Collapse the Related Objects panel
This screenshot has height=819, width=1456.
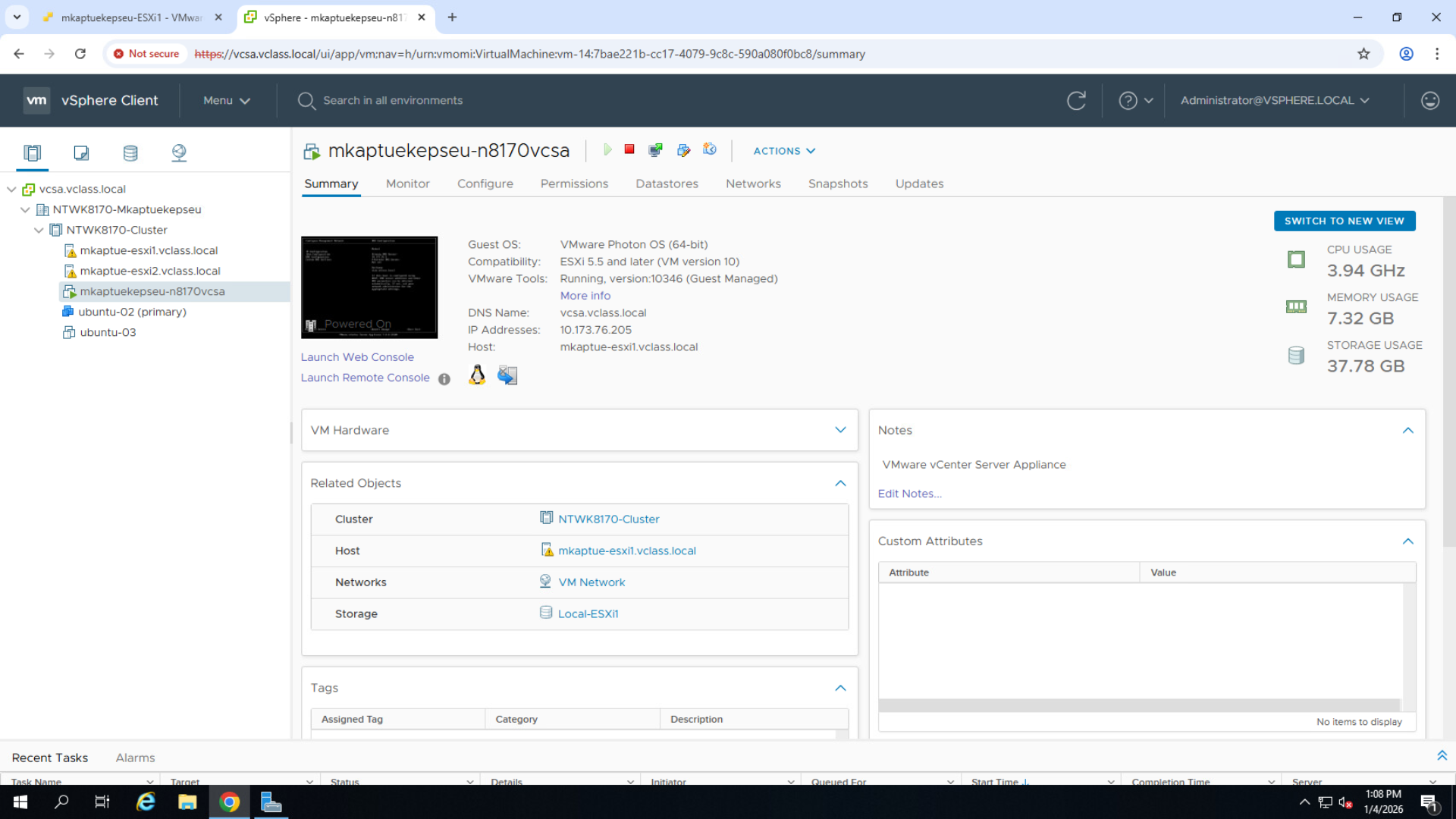840,483
